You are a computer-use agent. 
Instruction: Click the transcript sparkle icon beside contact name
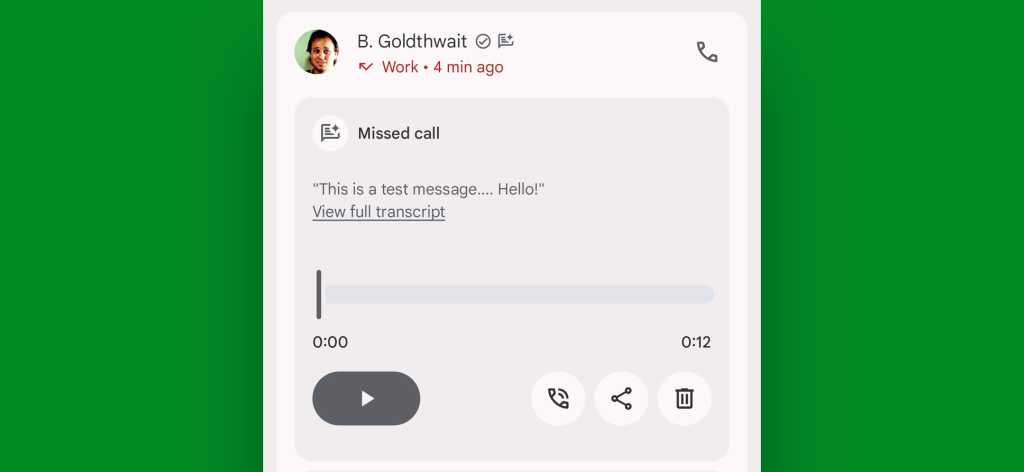coord(505,41)
